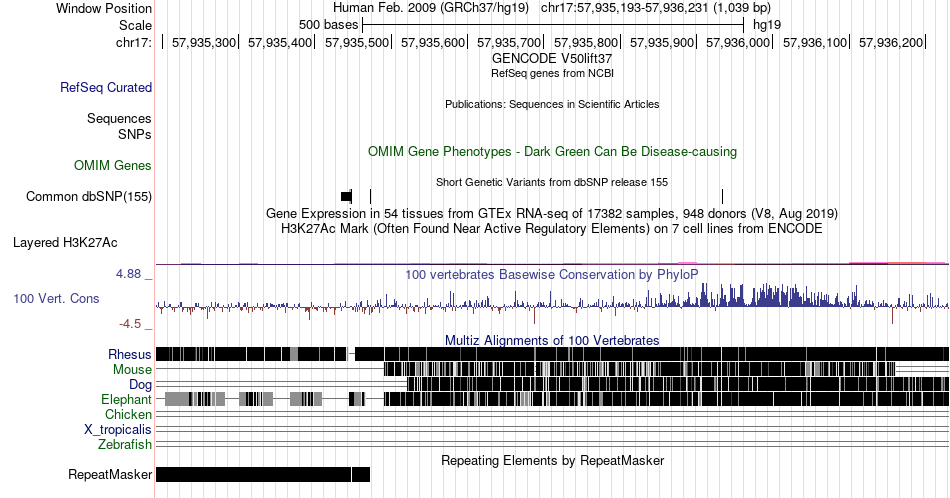Click the GENCODE V50lift37 track title
Screen dimensions: 950x498
click(x=552, y=59)
